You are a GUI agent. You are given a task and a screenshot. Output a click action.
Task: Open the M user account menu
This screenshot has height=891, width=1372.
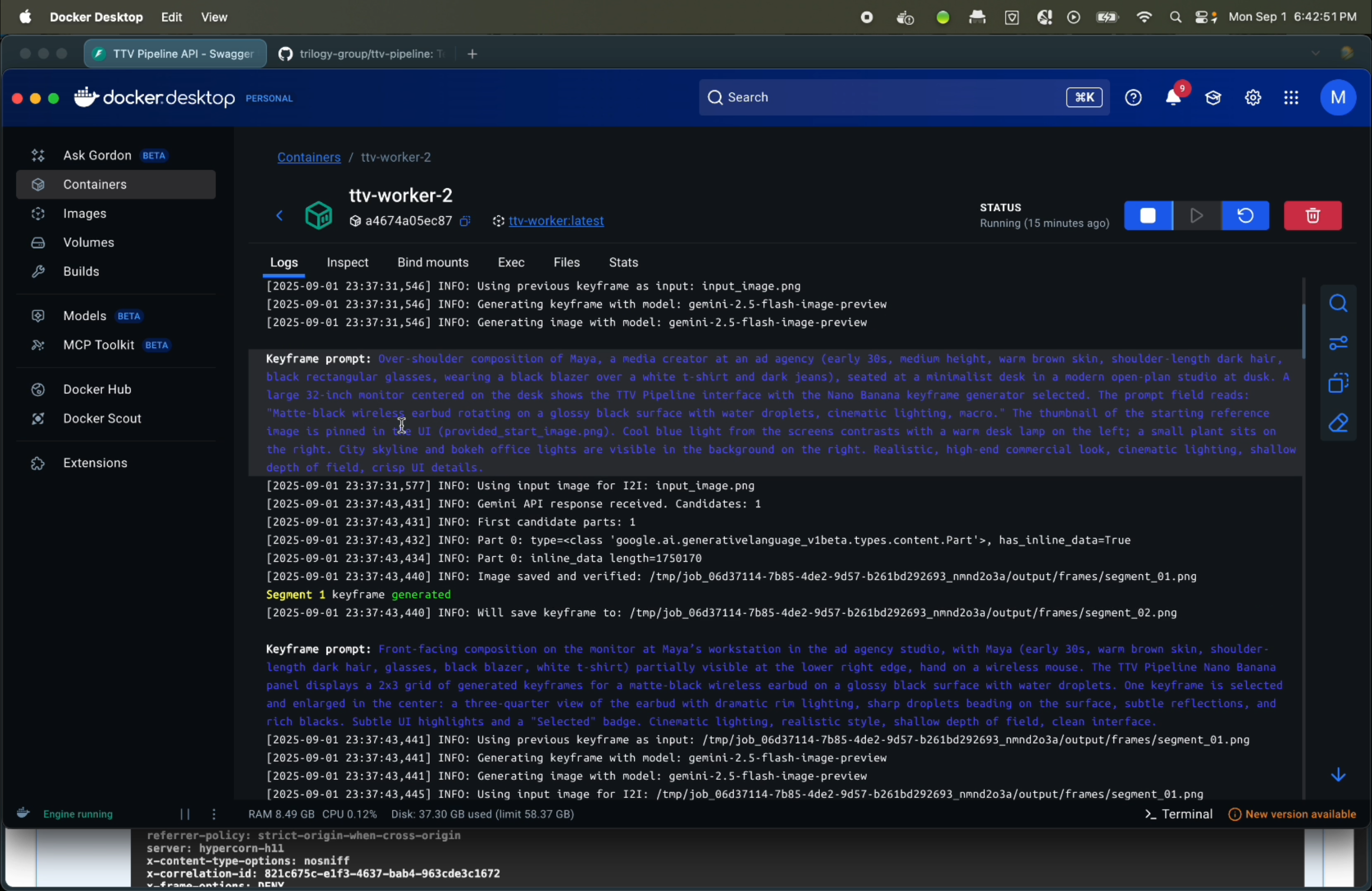point(1338,98)
